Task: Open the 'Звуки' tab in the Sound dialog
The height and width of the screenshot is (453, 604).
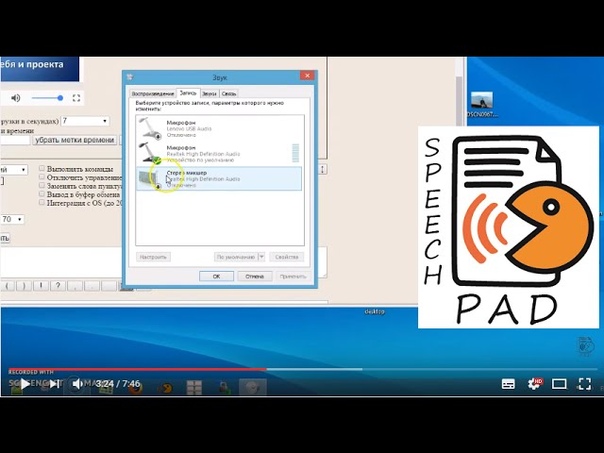Action: (x=210, y=93)
